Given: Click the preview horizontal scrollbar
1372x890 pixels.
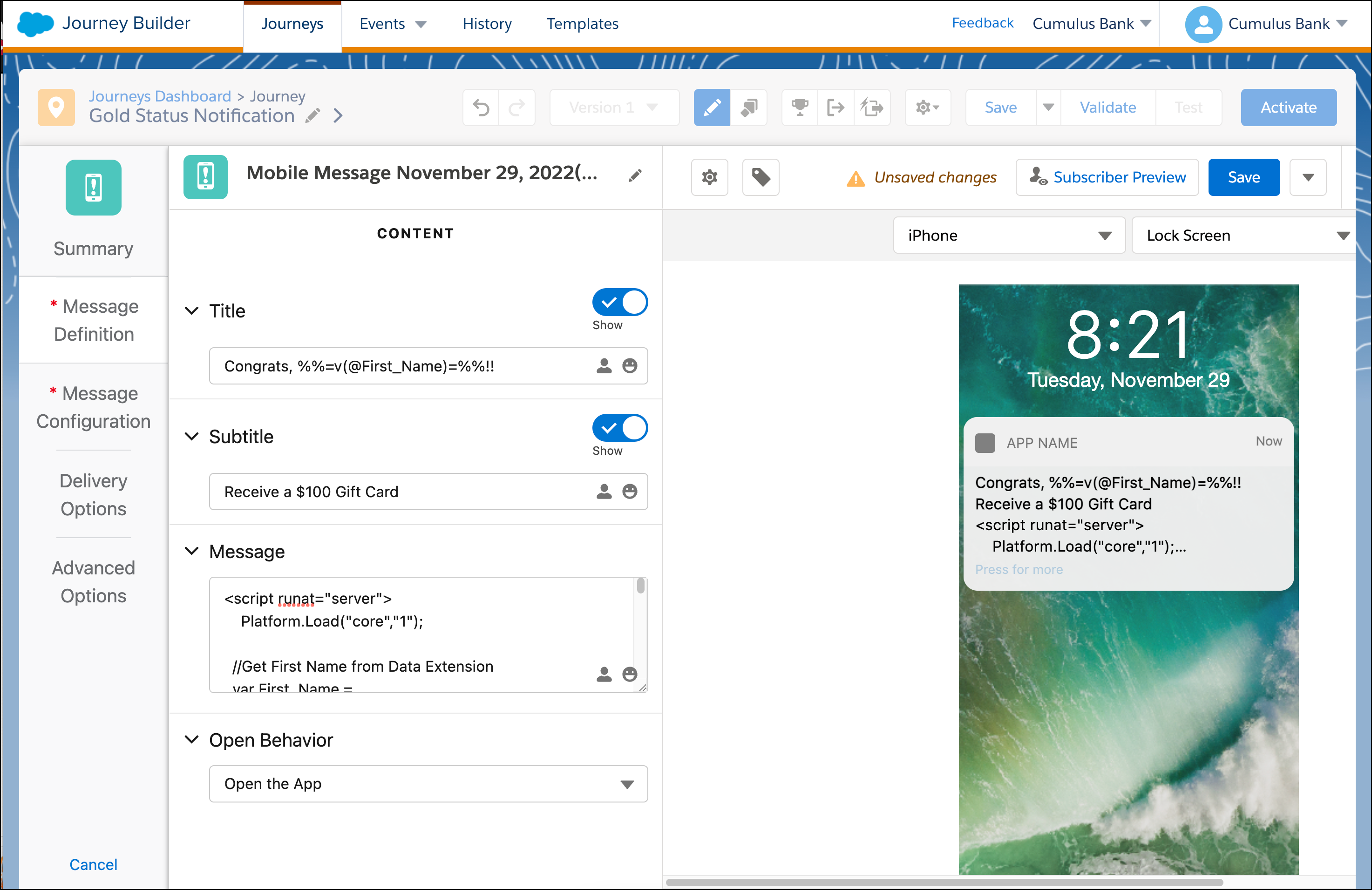Looking at the screenshot, I should (944, 882).
